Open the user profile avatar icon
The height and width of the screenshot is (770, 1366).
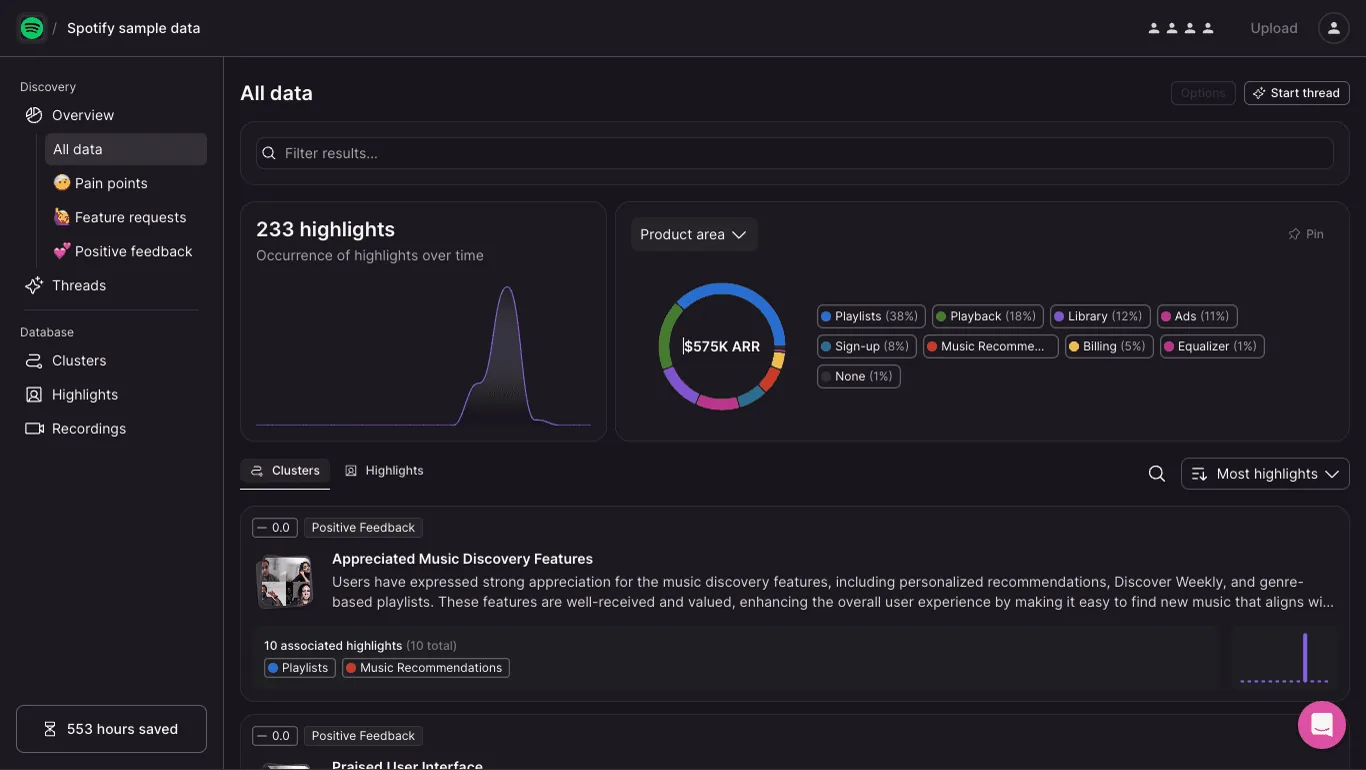1334,28
